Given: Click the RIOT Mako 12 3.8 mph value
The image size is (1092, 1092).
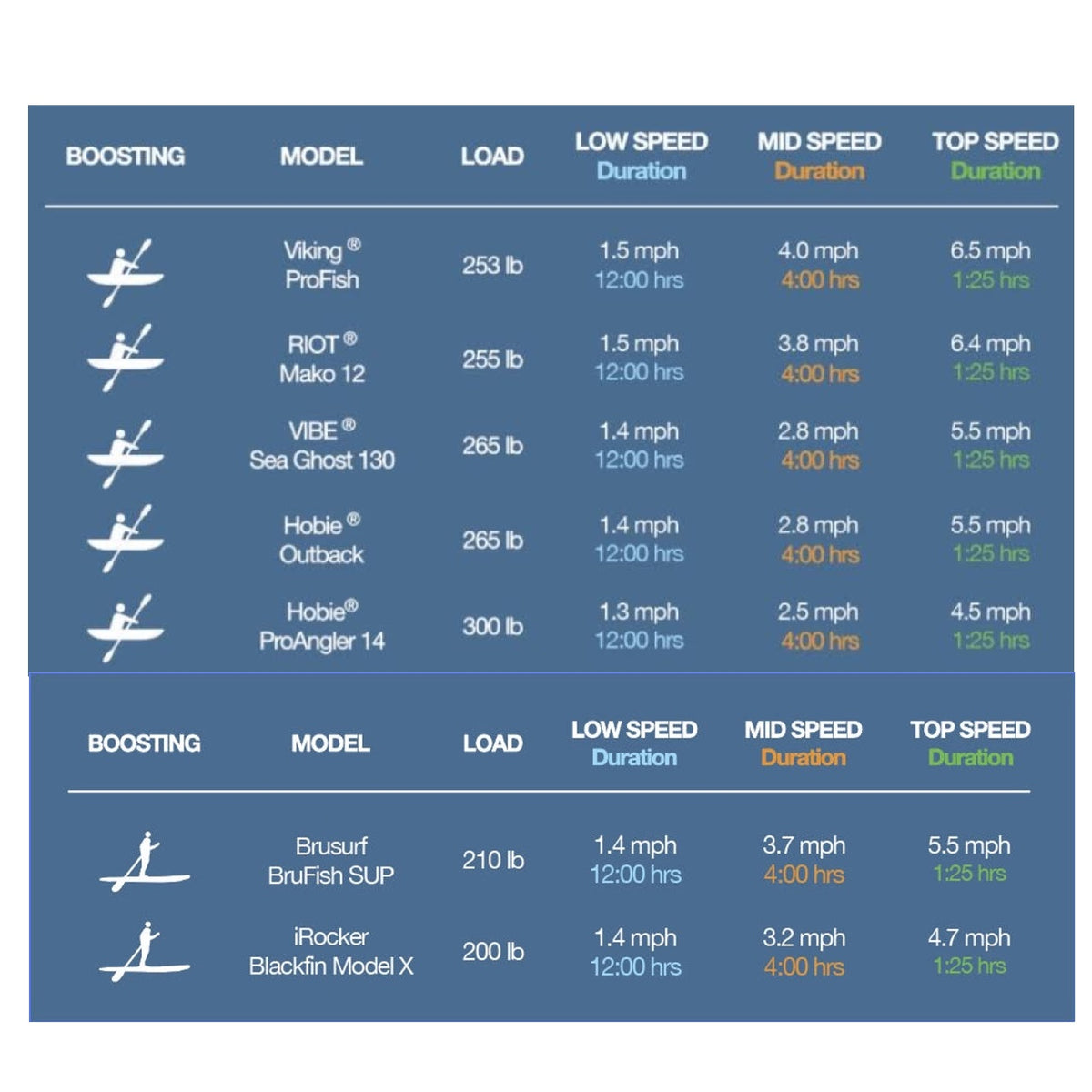Looking at the screenshot, I should (x=818, y=344).
